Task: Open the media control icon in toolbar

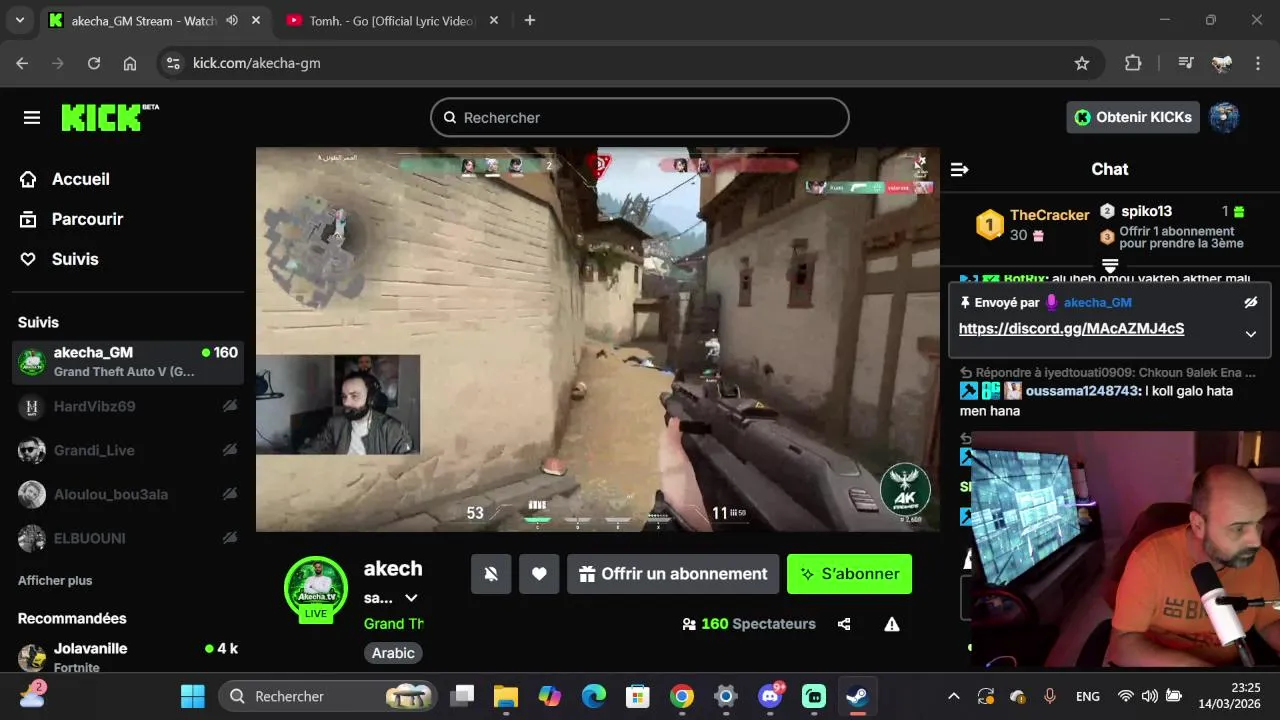Action: (x=1186, y=63)
